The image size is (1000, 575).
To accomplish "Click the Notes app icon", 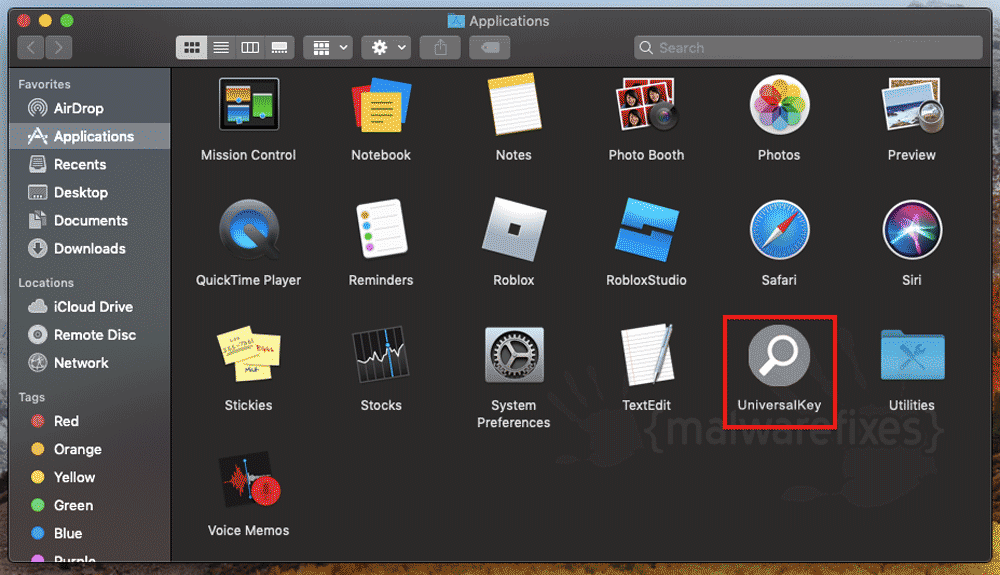I will coord(514,105).
